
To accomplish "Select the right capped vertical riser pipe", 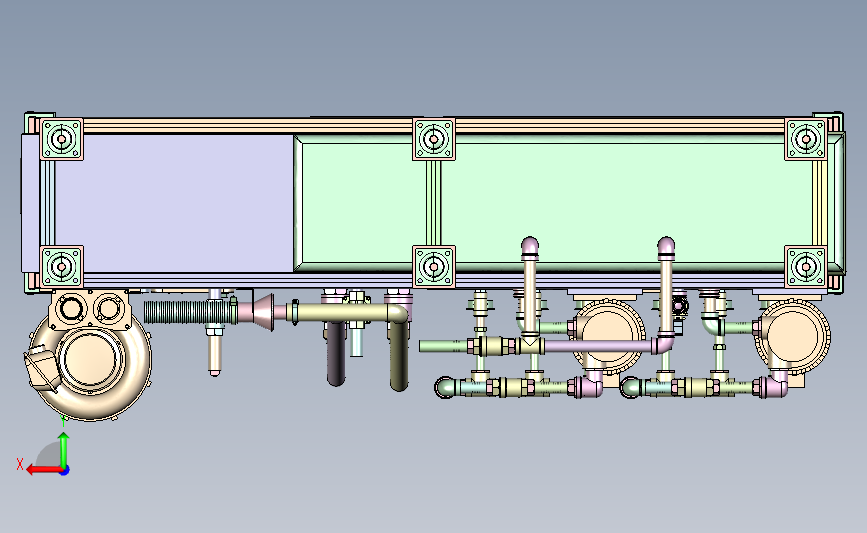I will (x=666, y=288).
